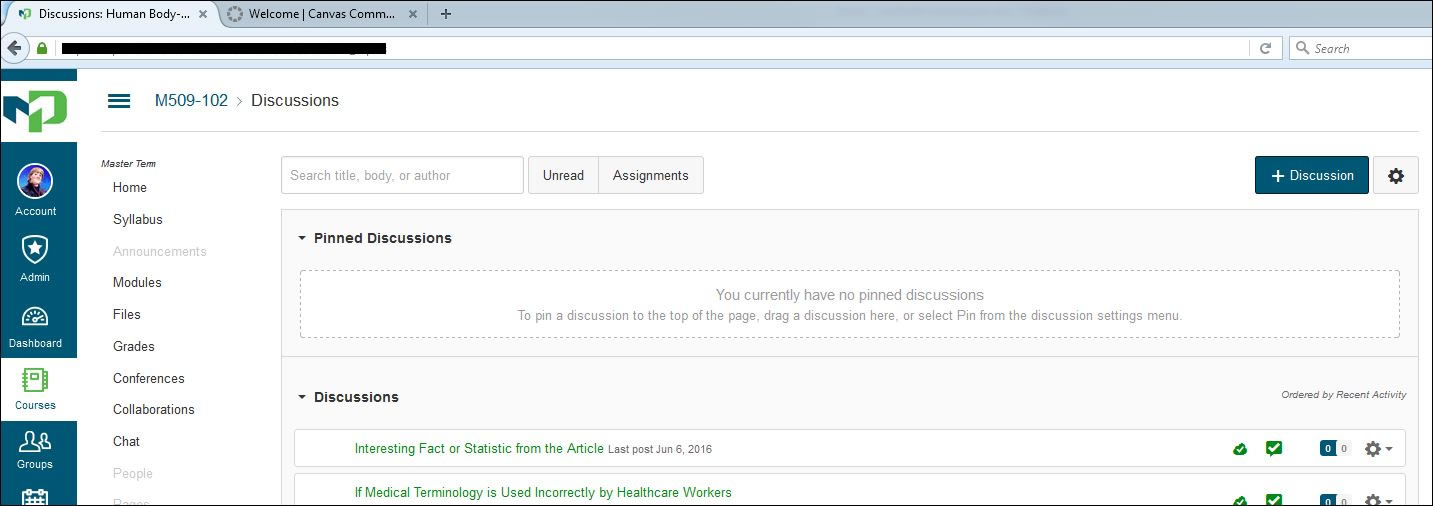Open Collaborations in the course navigation
The width and height of the screenshot is (1433, 506).
point(154,409)
